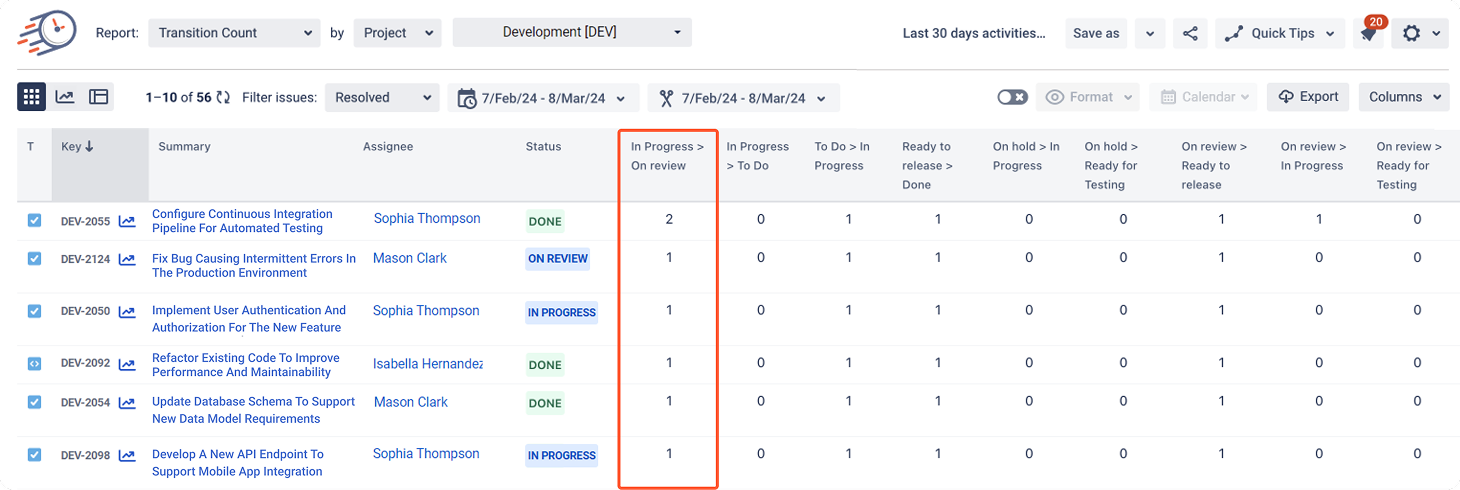Open issue Fix Bug Causing Intermittent Errors
1460x490 pixels.
coord(254,265)
